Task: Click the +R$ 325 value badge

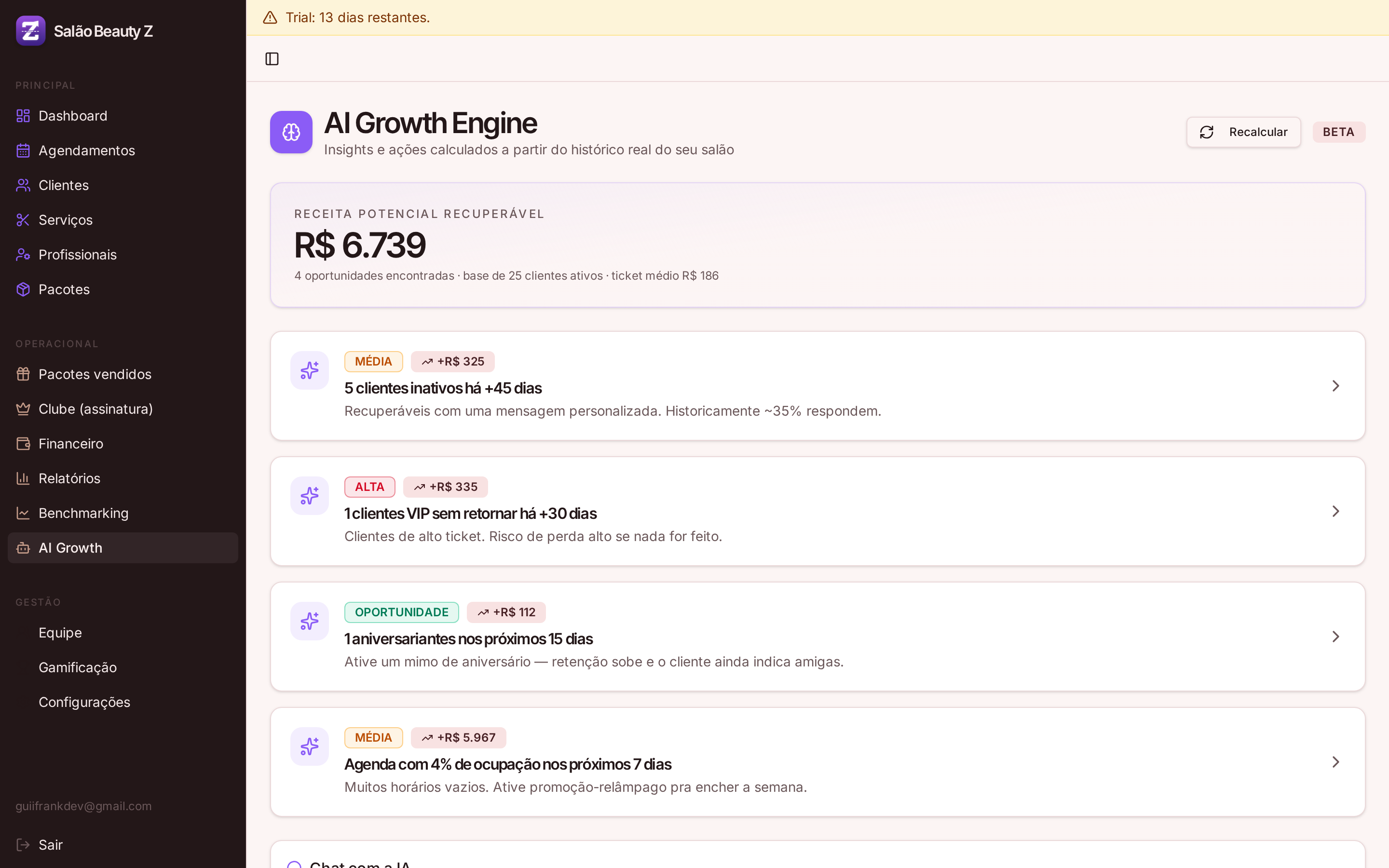Action: click(x=453, y=362)
